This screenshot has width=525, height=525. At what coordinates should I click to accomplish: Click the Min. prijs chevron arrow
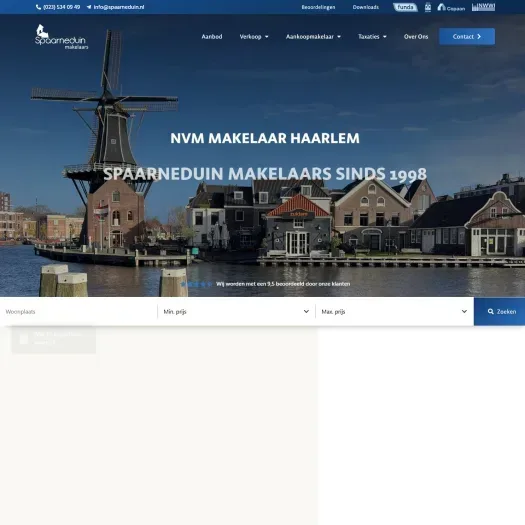(x=306, y=312)
